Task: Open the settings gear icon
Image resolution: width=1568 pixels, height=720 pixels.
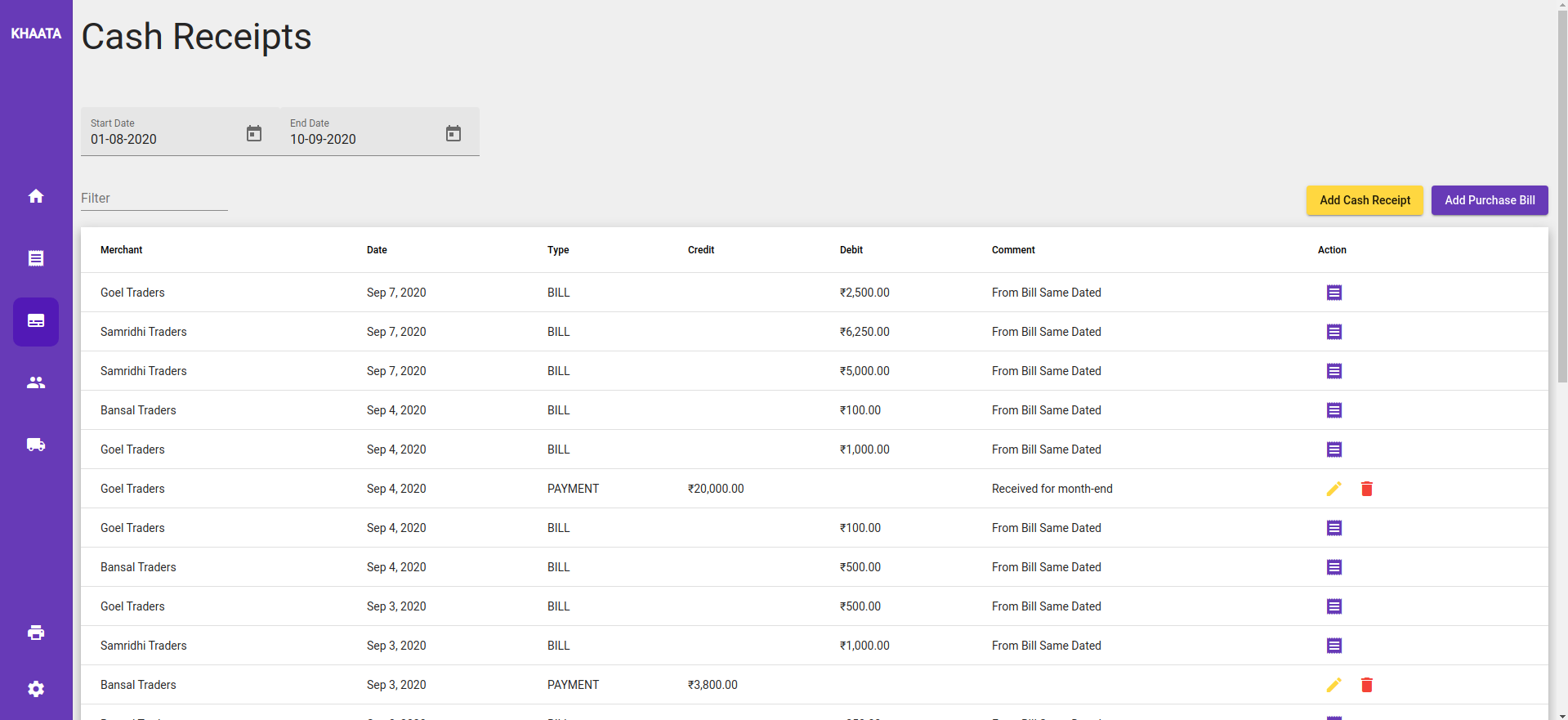Action: click(x=36, y=689)
